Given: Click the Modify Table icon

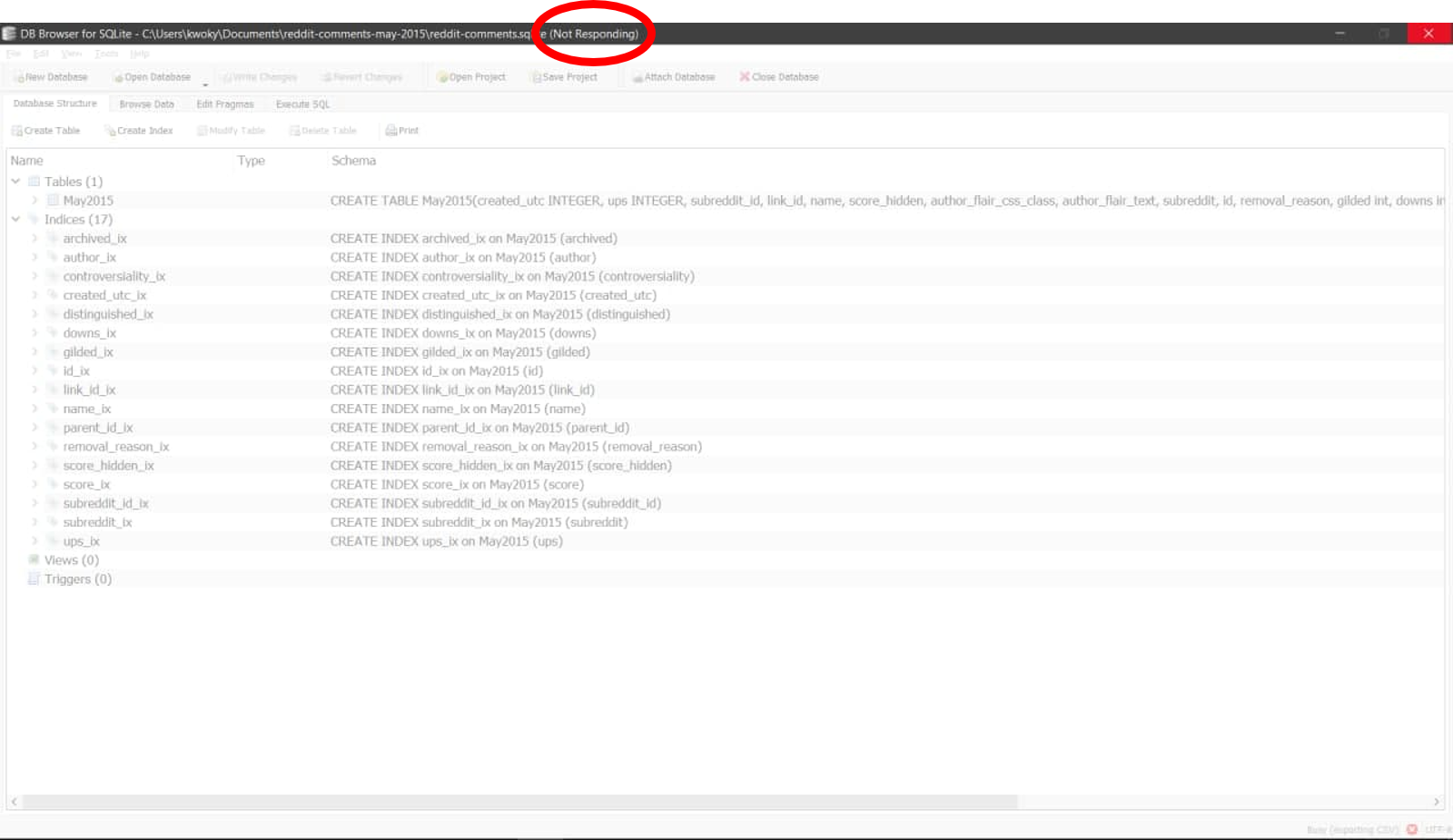Looking at the screenshot, I should pyautogui.click(x=203, y=131).
